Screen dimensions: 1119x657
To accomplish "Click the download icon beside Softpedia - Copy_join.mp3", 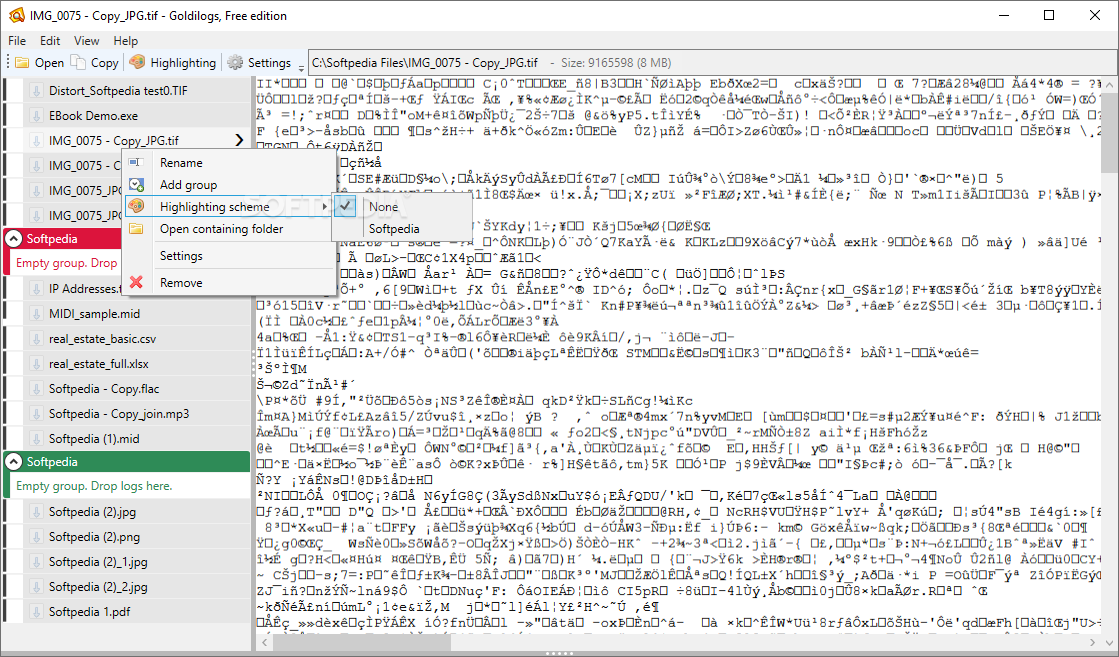I will 36,414.
